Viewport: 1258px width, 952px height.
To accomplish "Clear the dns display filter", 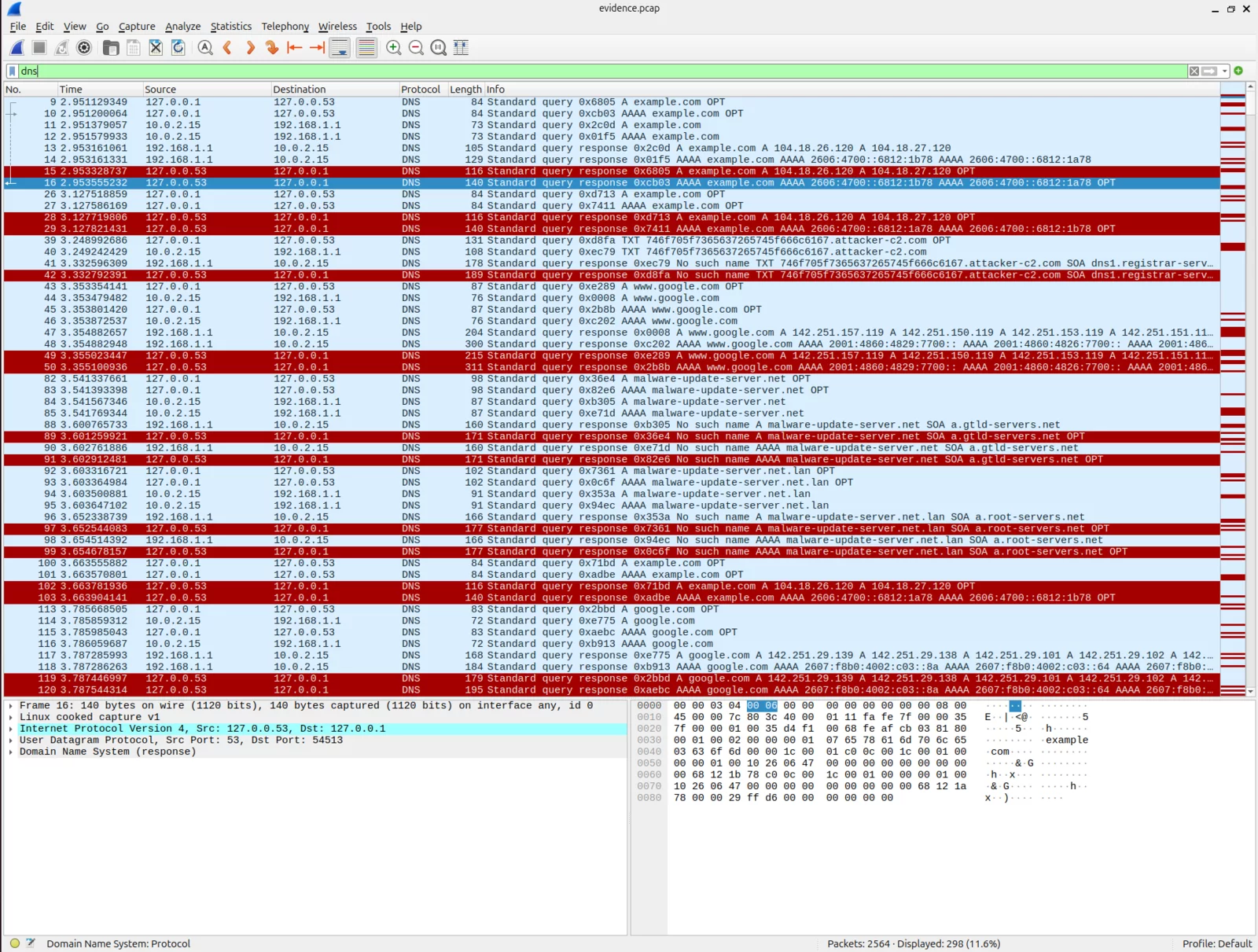I will pos(1194,71).
